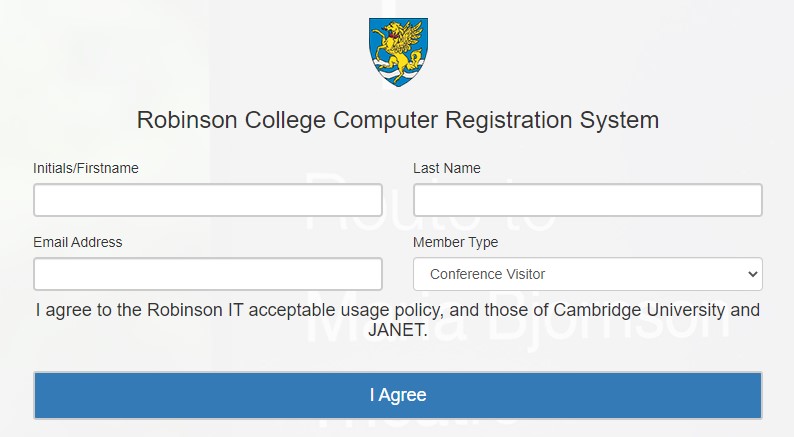Click the Initials/Firstname label
The image size is (794, 437).
[86, 168]
